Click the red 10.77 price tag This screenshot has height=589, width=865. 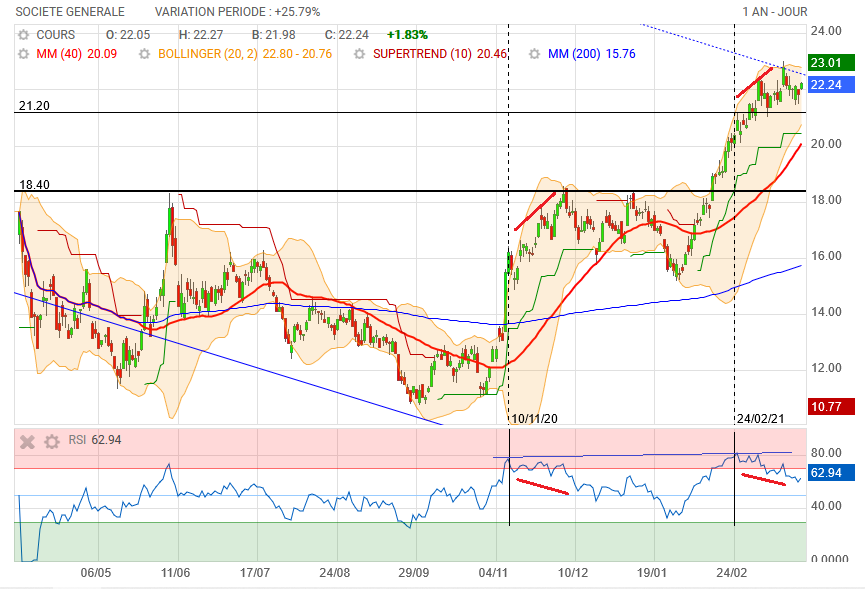click(x=831, y=407)
